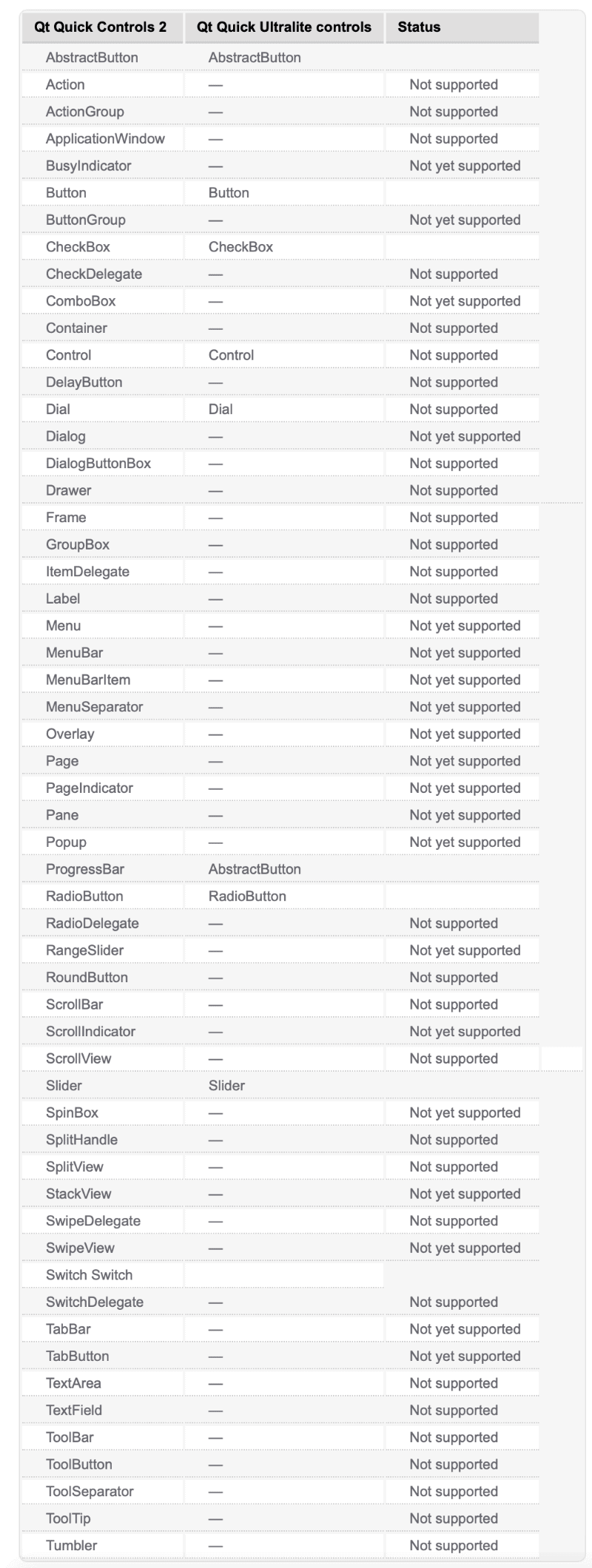Click the Control link in Ultralite column
Image resolution: width=592 pixels, height=1568 pixels.
coord(231,355)
